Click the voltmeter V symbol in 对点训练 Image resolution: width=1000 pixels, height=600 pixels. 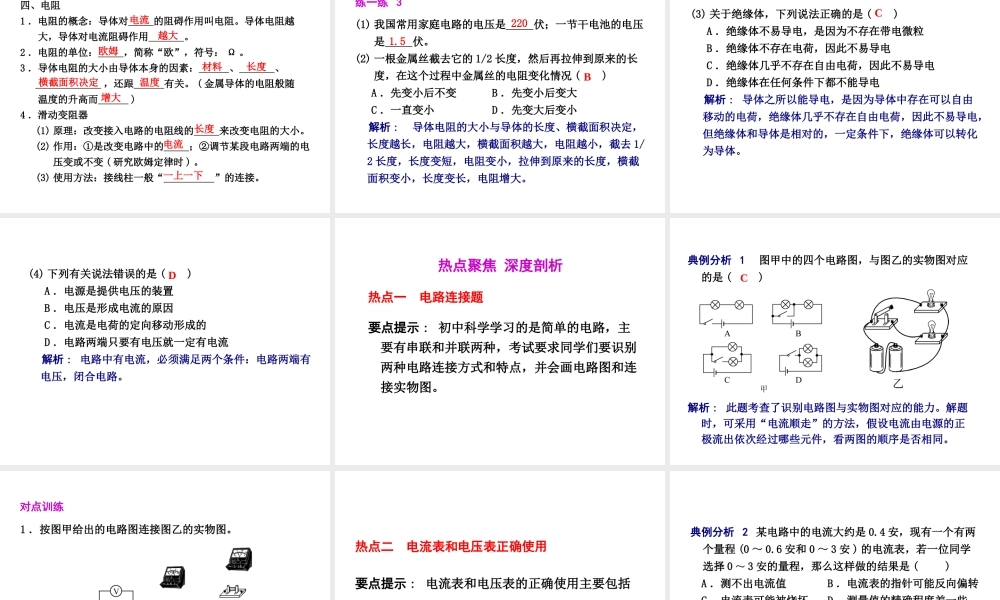point(116,591)
